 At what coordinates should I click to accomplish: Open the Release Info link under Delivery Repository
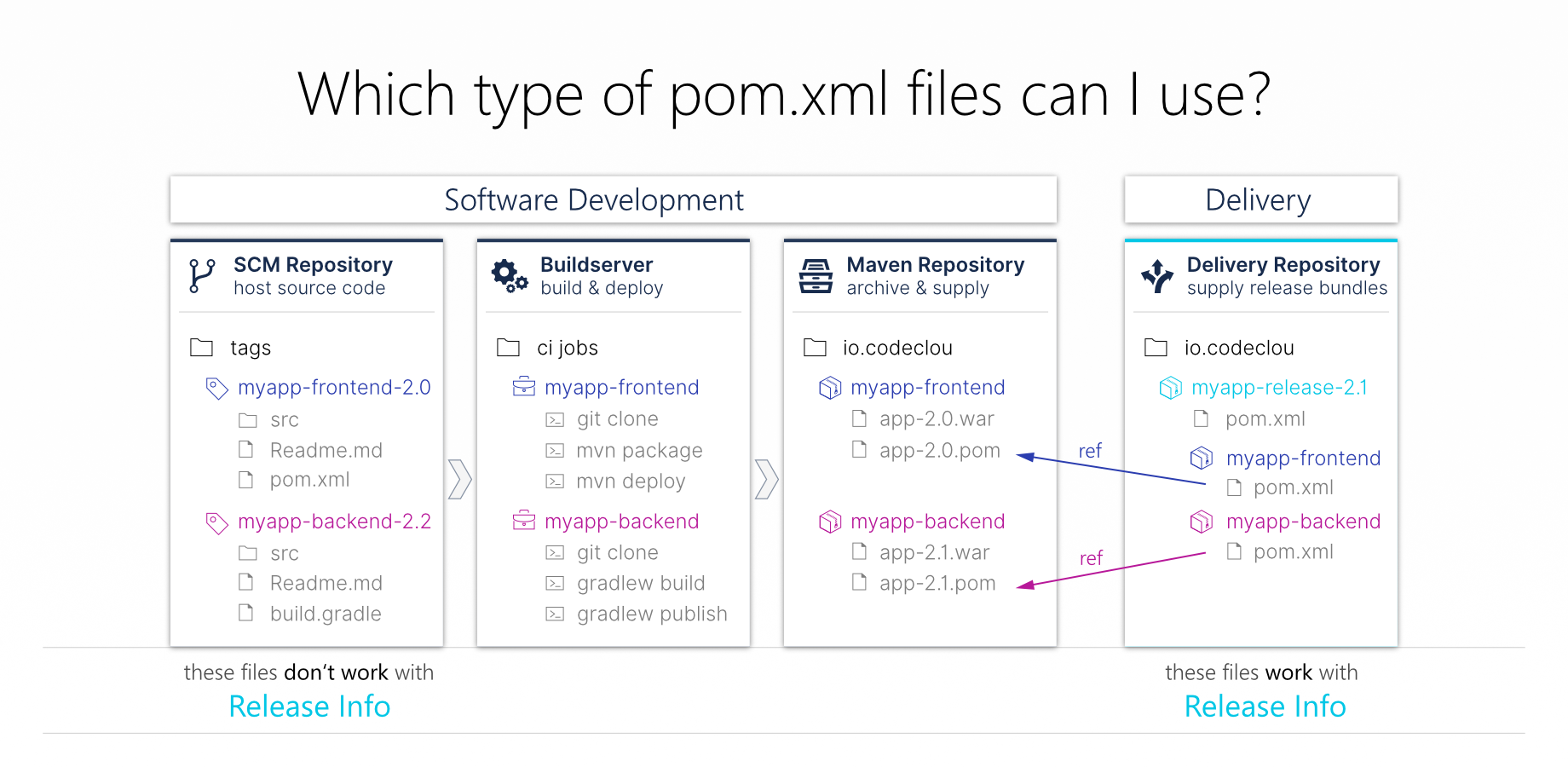click(x=1265, y=706)
